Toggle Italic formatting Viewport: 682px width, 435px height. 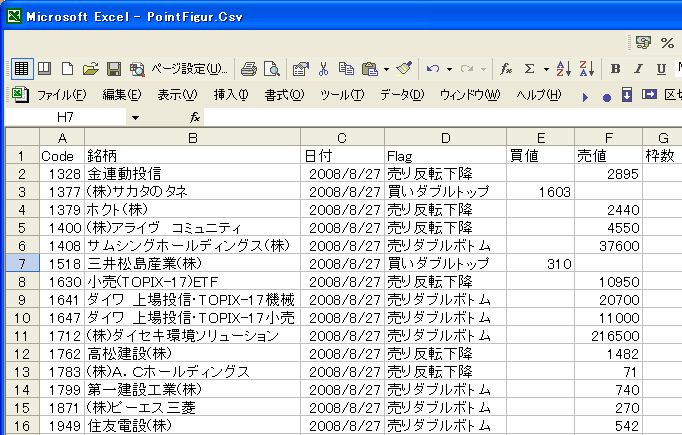pos(638,69)
